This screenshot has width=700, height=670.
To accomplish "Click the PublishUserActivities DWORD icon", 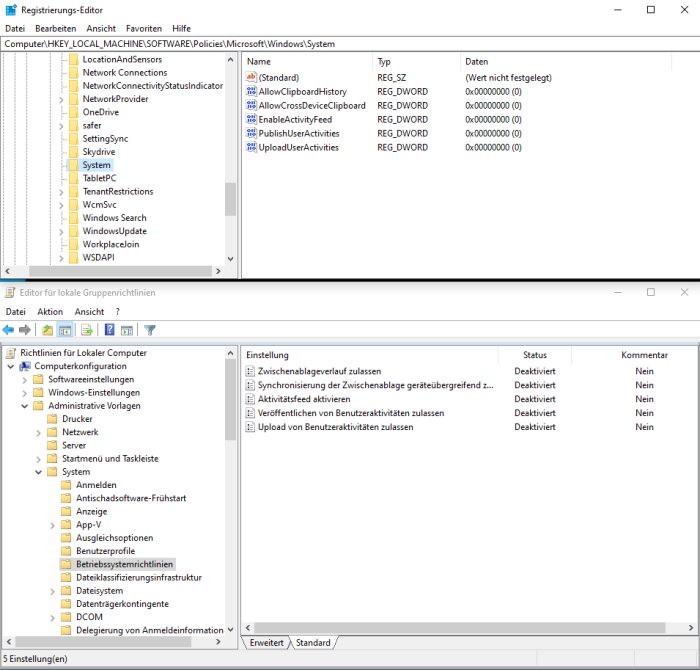I will point(251,133).
